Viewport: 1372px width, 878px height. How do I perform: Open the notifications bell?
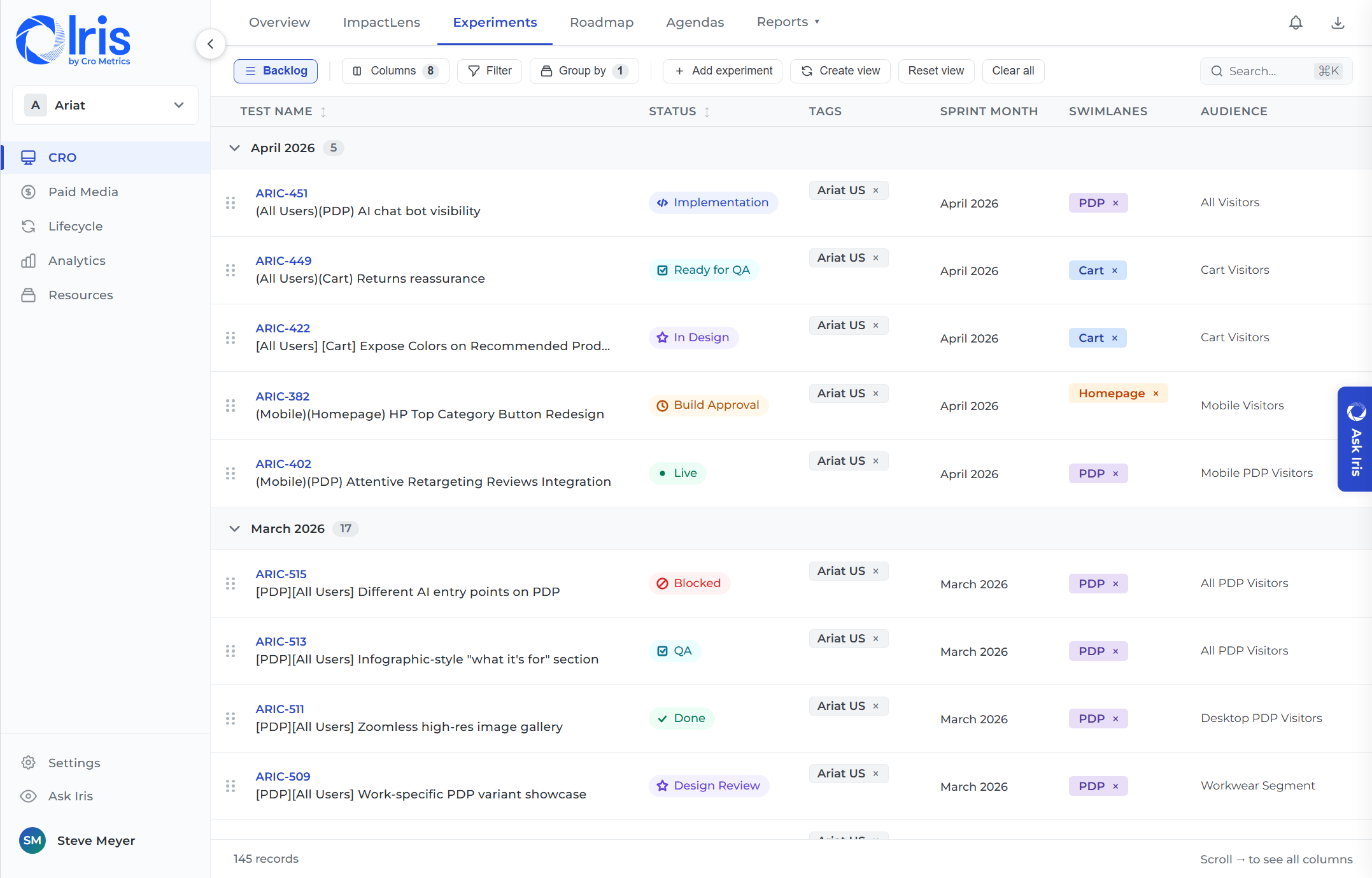(x=1296, y=22)
